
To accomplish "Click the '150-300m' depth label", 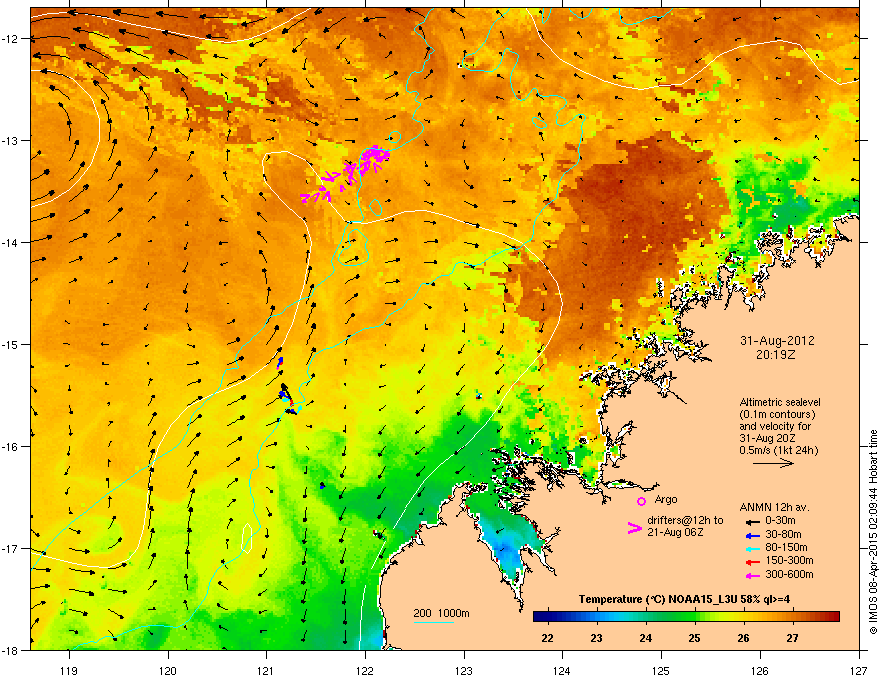I will point(789,560).
